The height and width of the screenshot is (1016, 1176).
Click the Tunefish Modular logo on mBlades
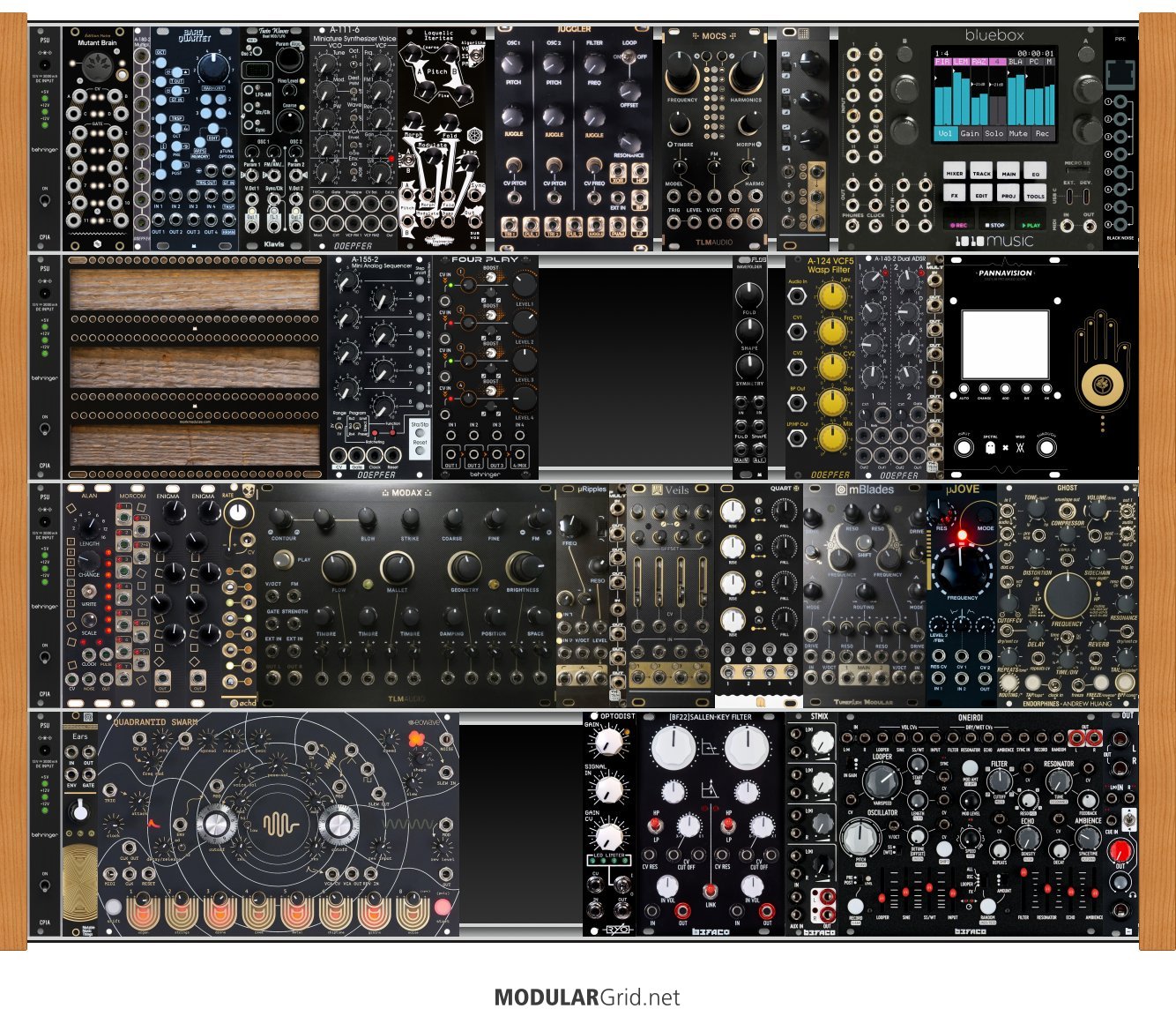tap(864, 702)
